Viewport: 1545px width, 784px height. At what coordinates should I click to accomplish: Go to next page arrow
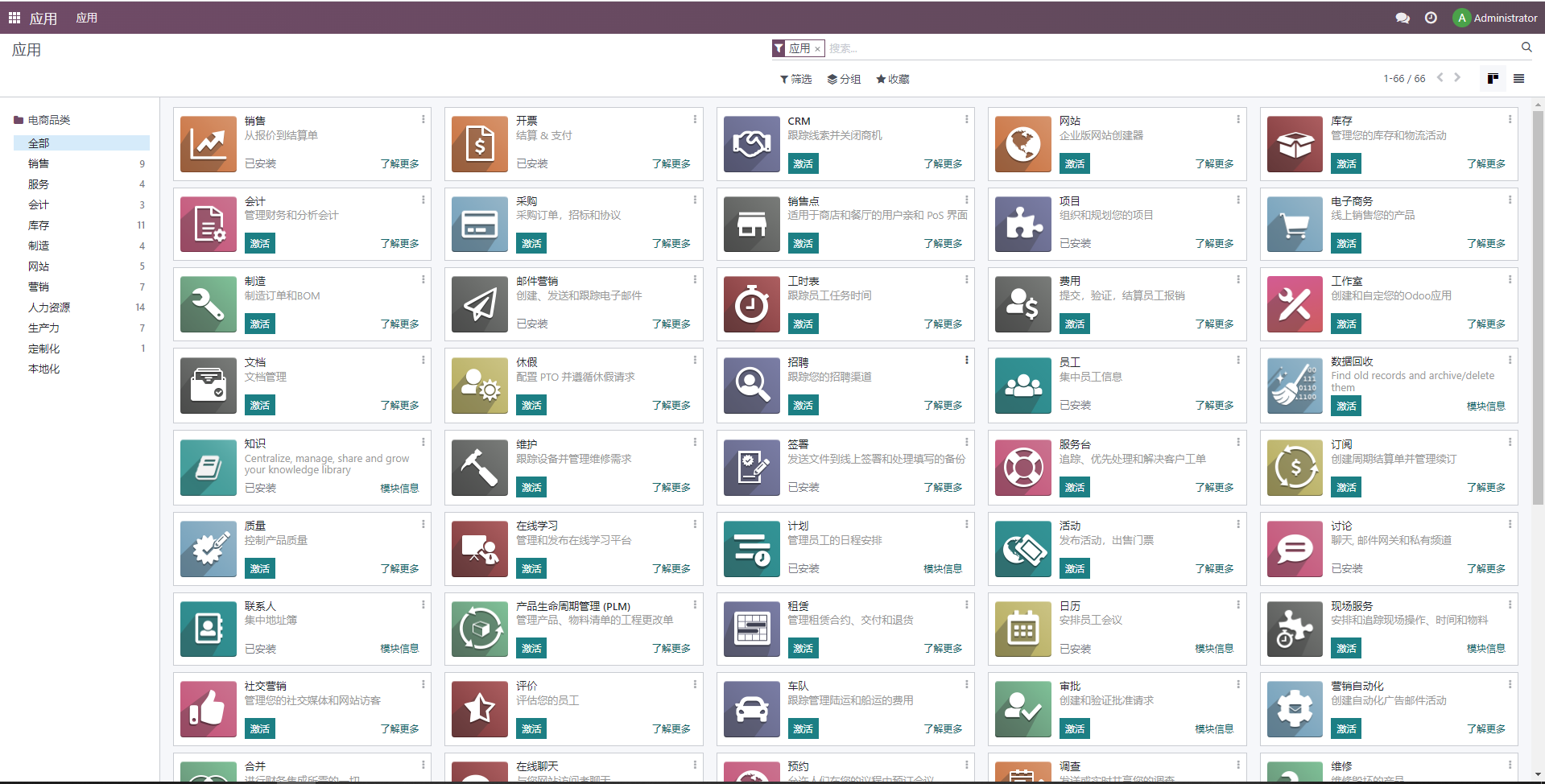click(x=1457, y=78)
